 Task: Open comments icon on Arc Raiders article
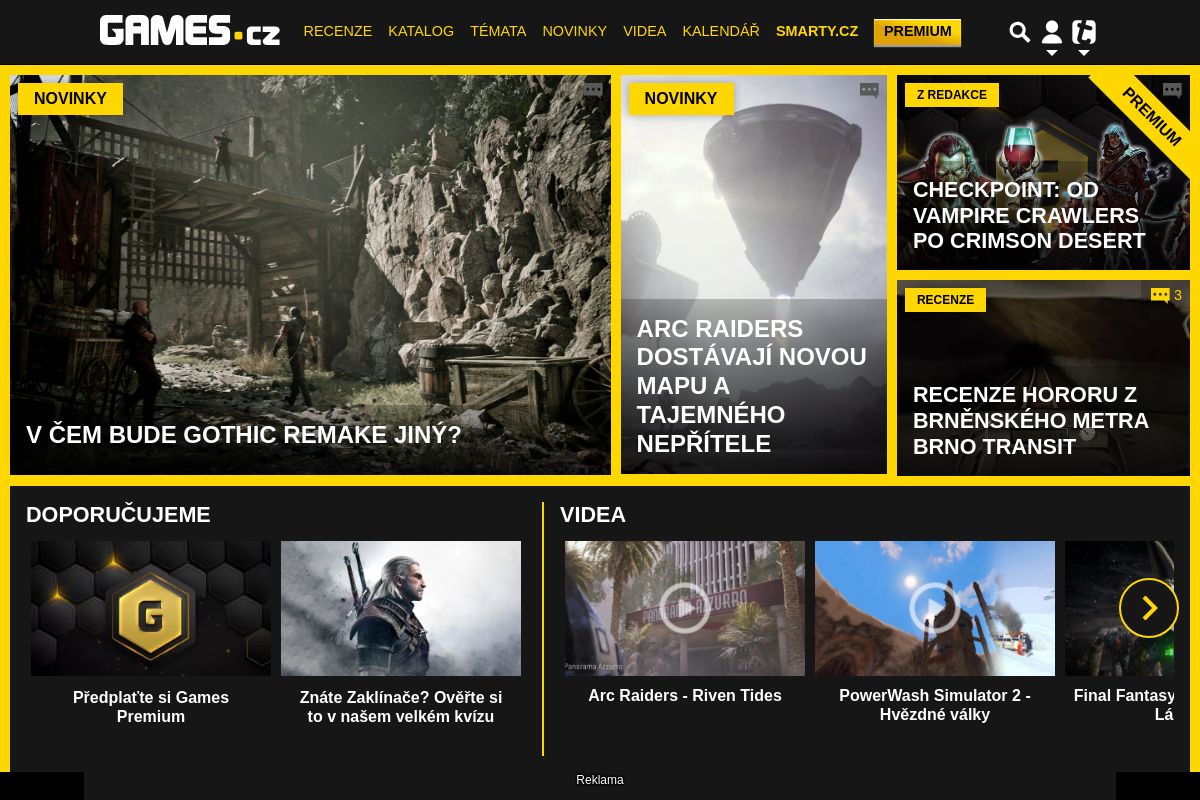(x=869, y=90)
